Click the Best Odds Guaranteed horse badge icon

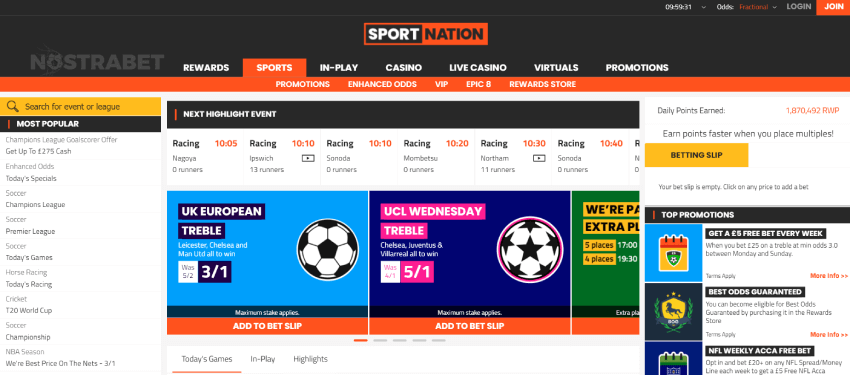tap(673, 312)
